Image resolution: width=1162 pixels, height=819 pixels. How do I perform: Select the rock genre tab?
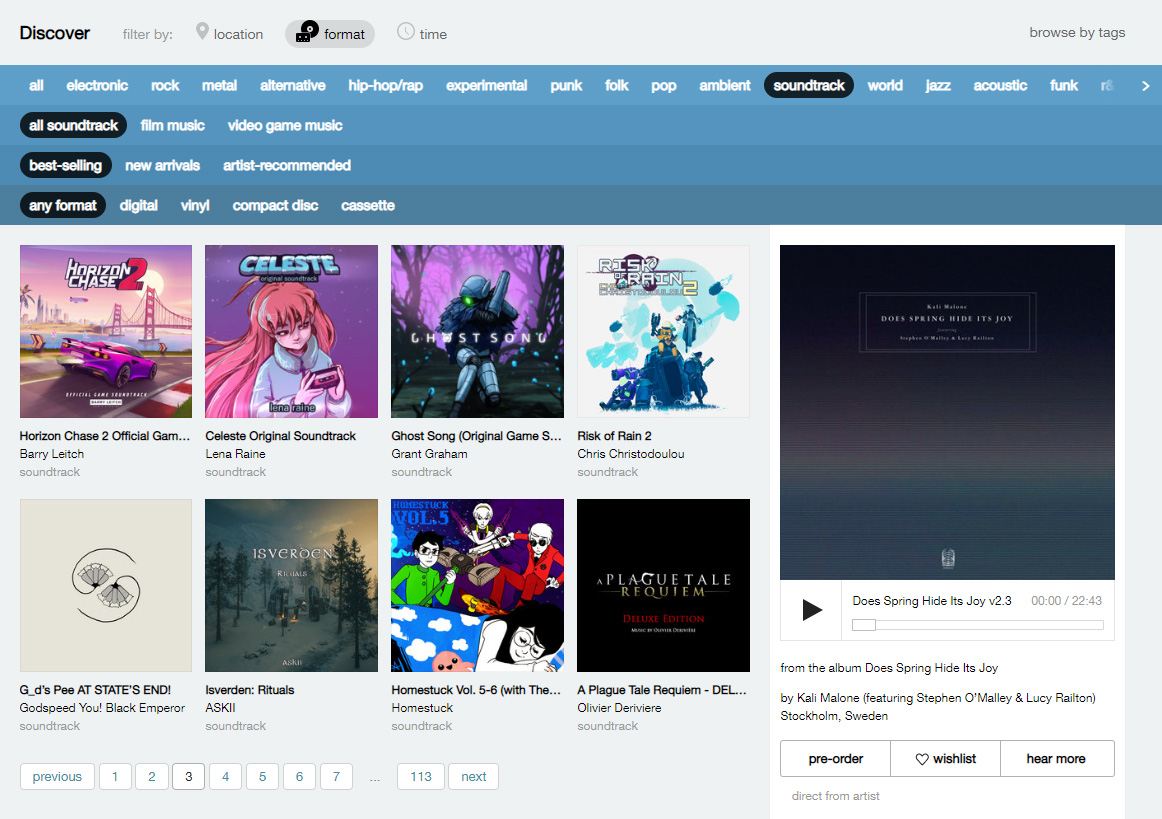pos(165,86)
